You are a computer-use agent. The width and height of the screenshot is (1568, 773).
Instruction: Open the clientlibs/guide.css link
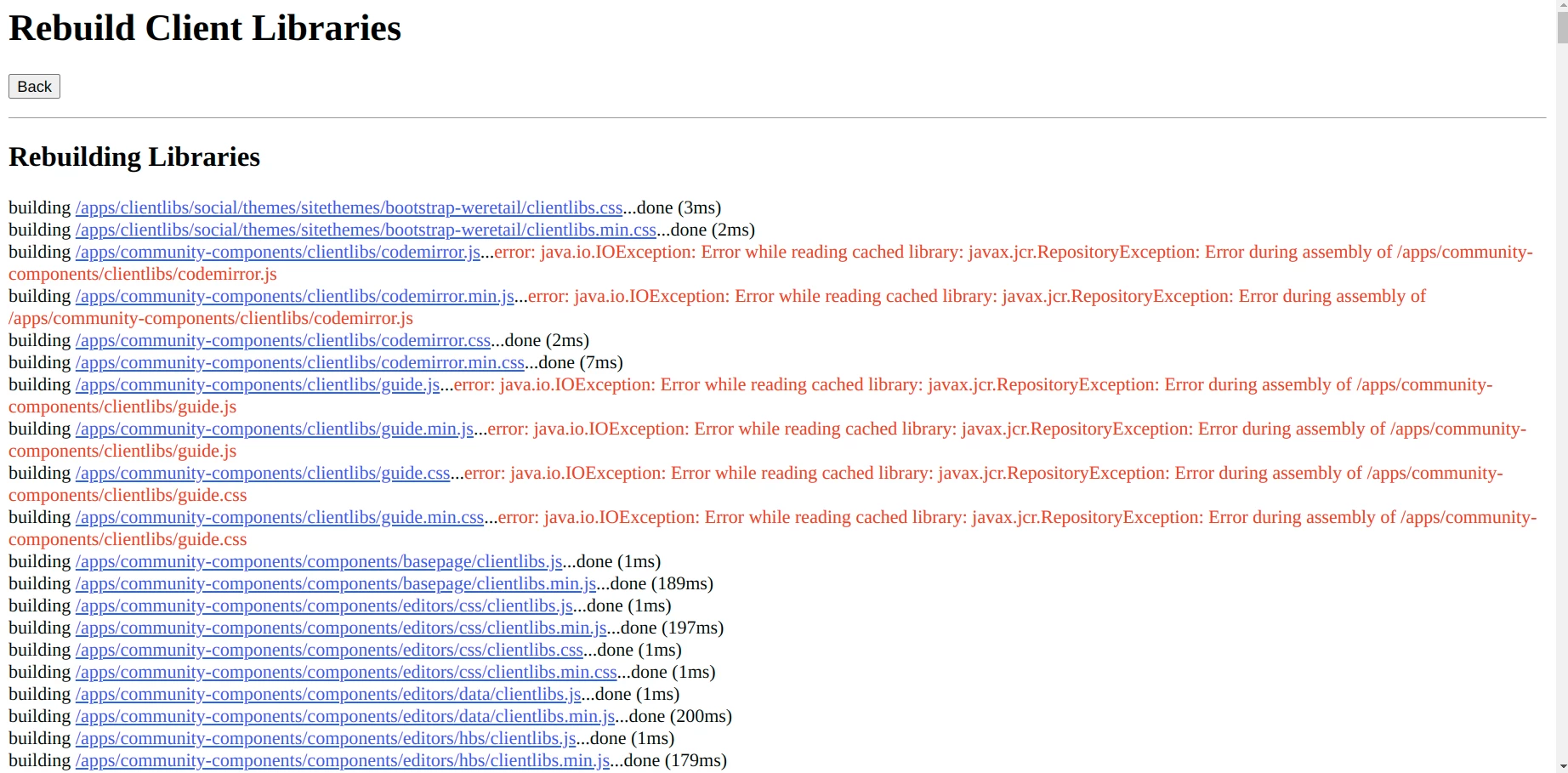click(263, 473)
